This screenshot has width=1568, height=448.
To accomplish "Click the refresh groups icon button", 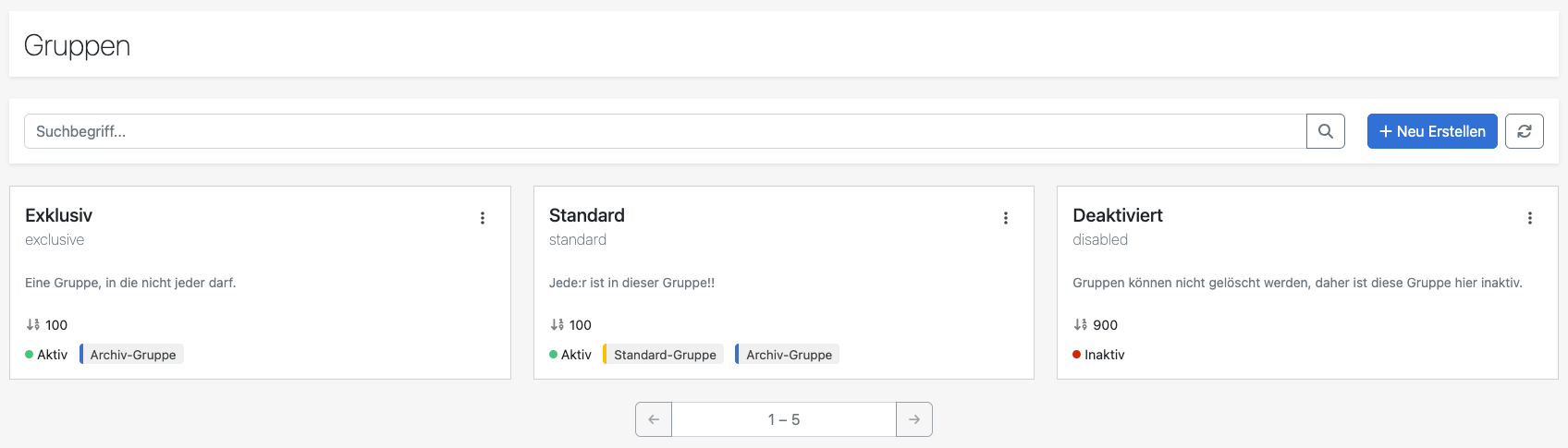I will point(1524,131).
